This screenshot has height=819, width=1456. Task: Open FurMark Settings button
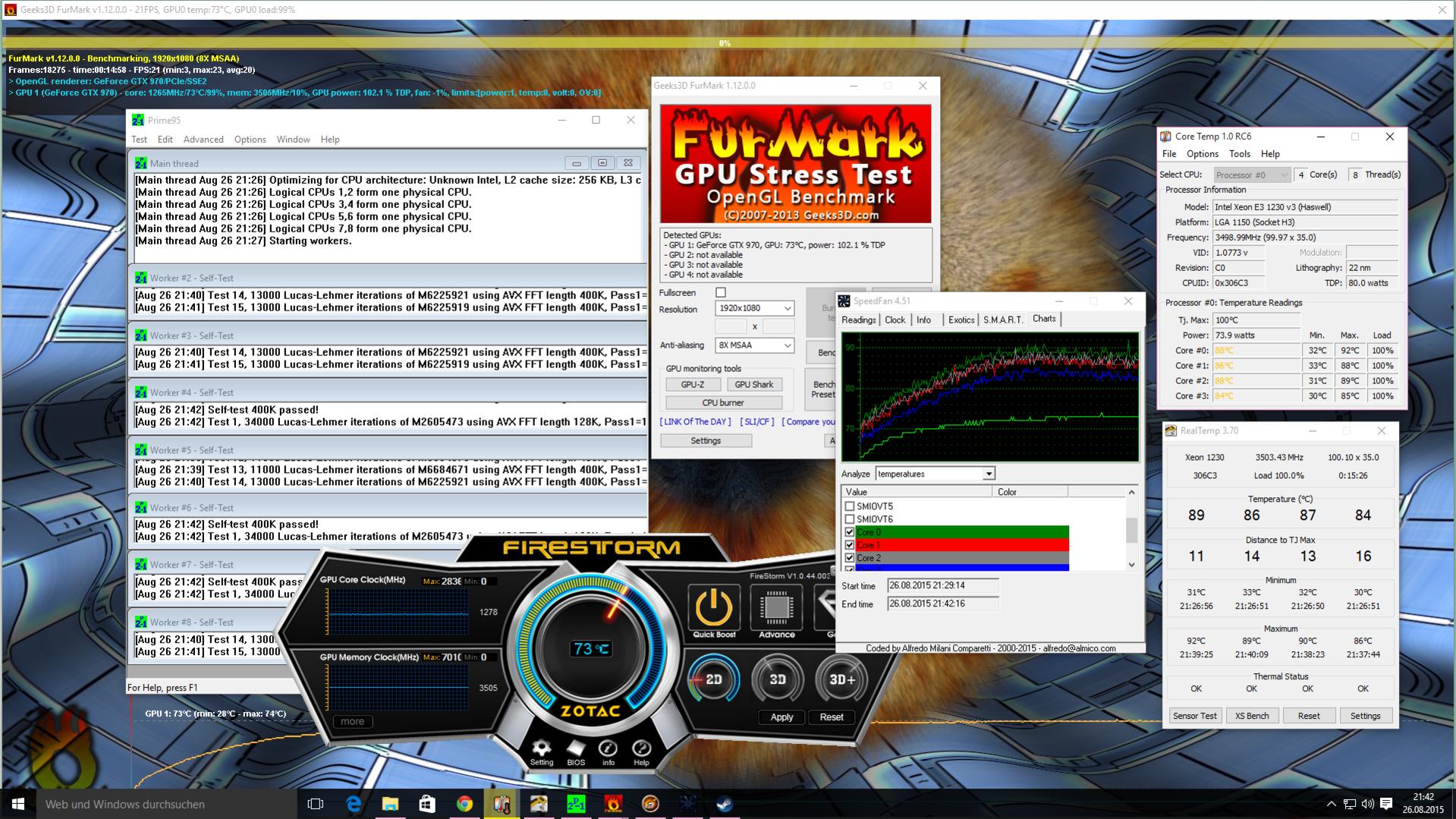706,440
